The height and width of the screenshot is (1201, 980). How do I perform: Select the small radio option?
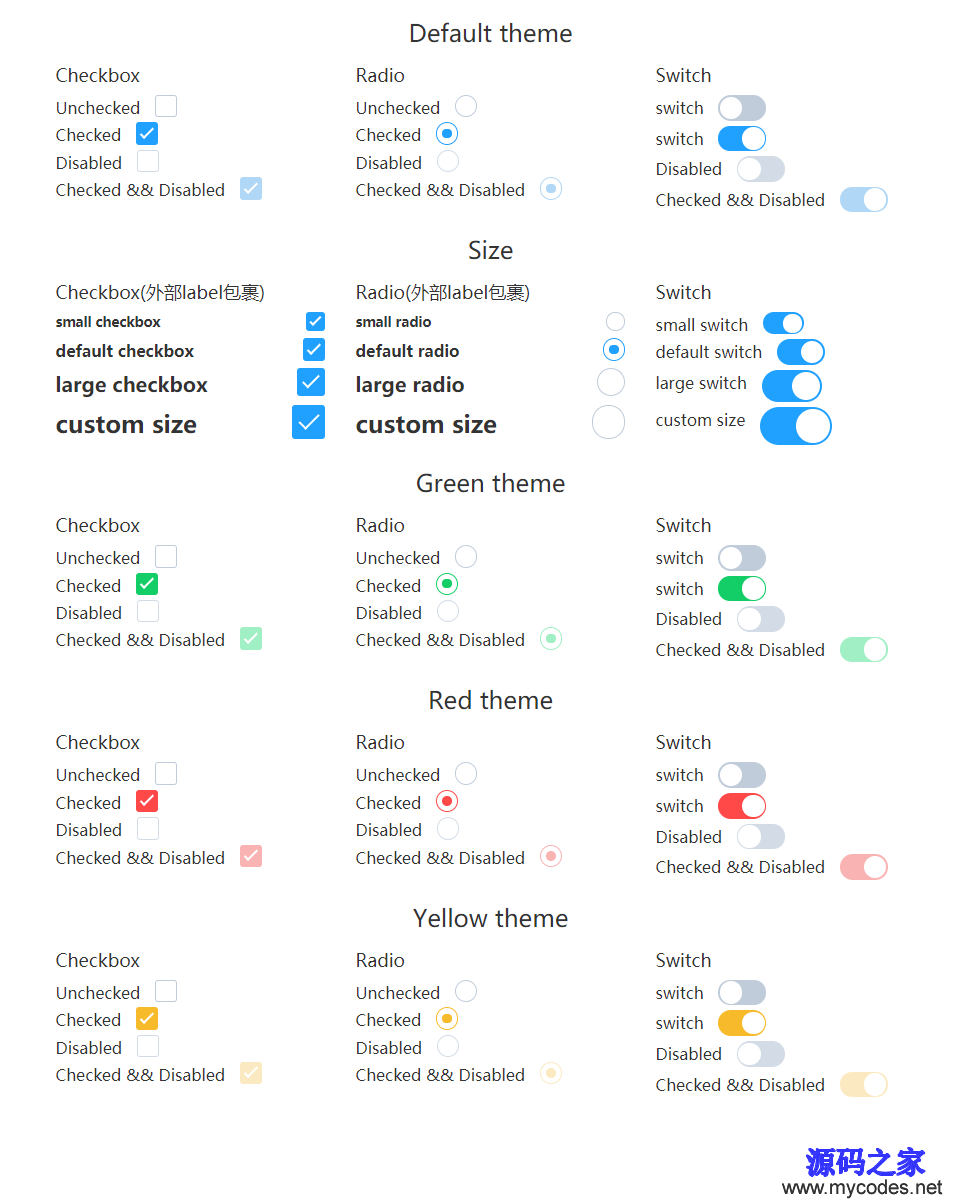pyautogui.click(x=616, y=321)
